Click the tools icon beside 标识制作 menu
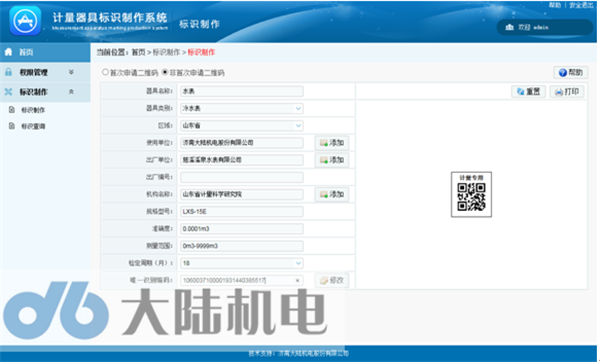The width and height of the screenshot is (600, 362). 8,91
